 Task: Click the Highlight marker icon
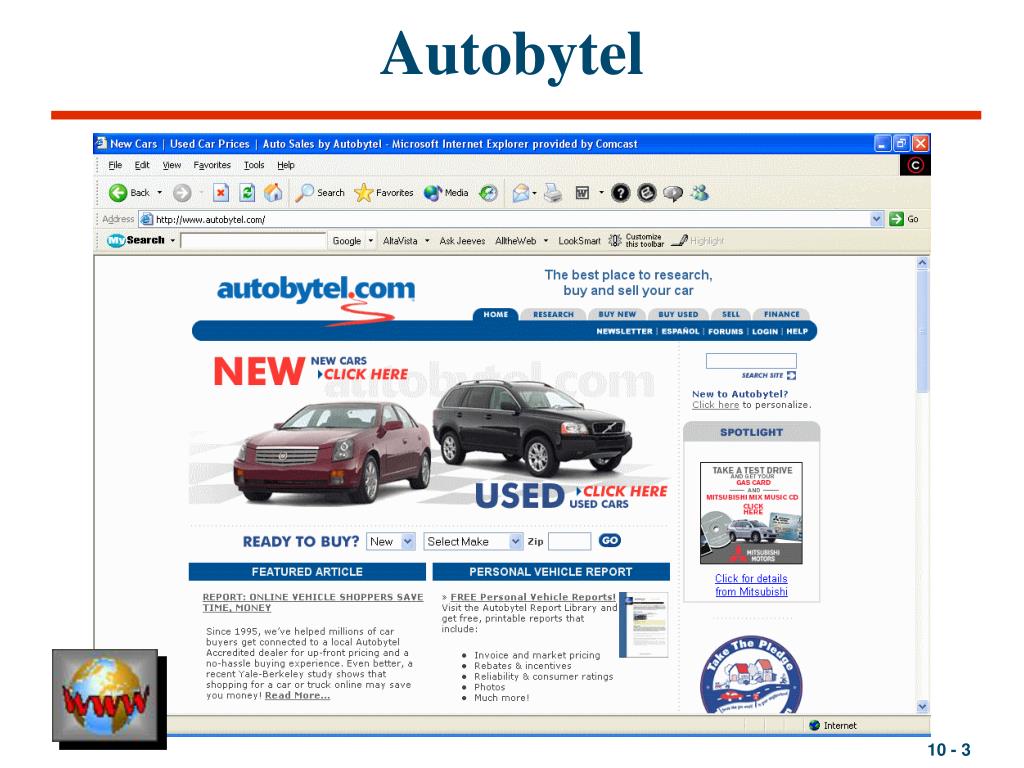point(680,240)
